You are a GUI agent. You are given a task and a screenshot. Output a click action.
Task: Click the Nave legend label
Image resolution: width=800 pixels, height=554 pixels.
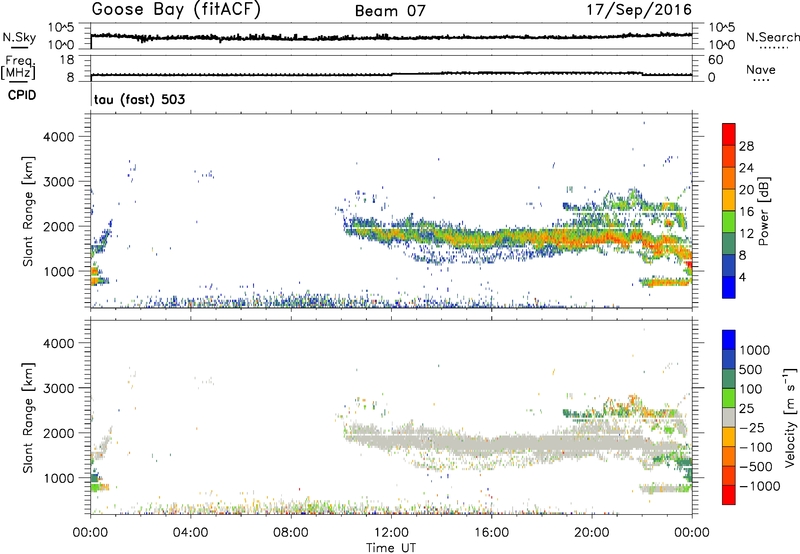click(761, 69)
